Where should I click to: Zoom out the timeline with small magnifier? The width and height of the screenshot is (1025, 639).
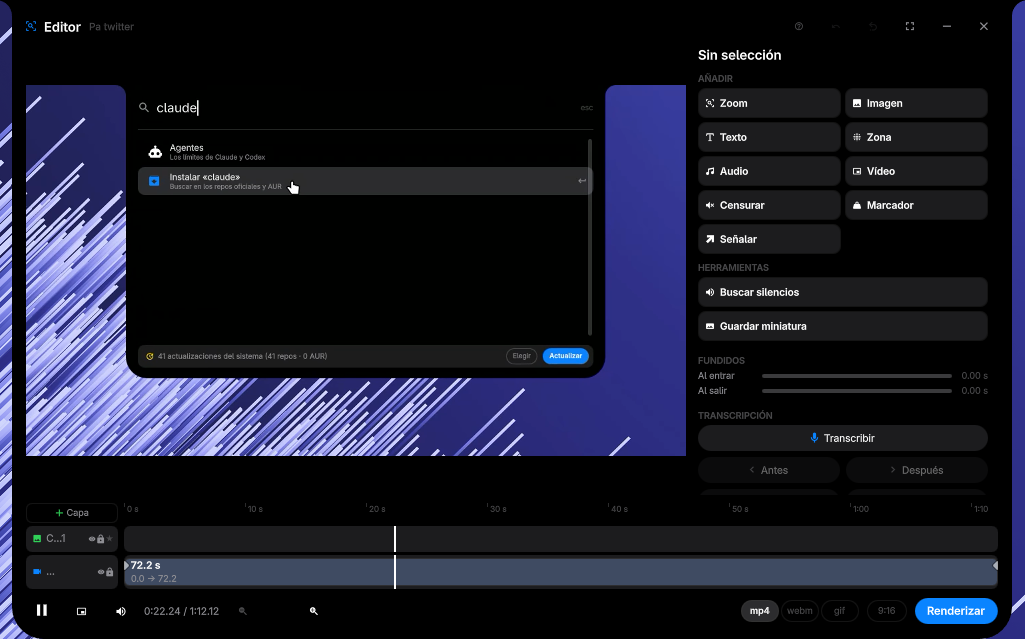(243, 611)
